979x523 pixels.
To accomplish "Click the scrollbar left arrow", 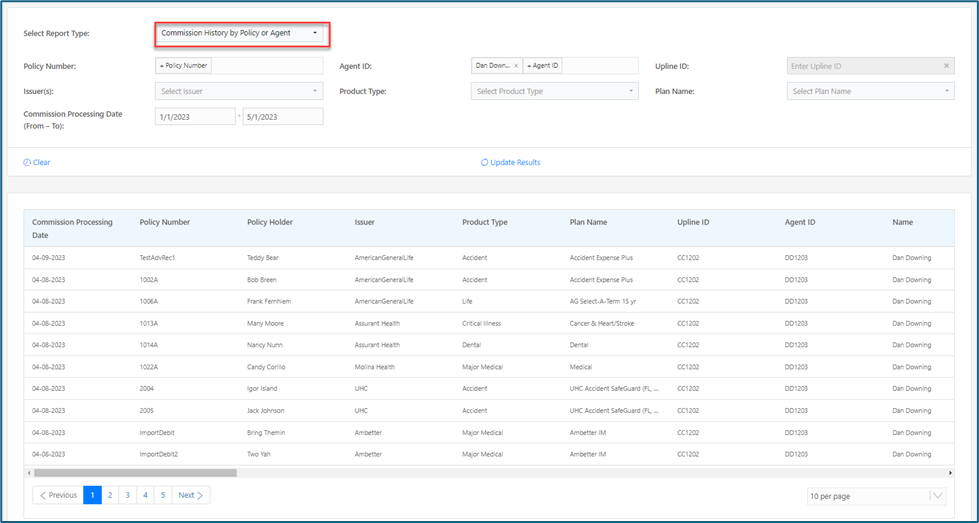I will pyautogui.click(x=28, y=473).
